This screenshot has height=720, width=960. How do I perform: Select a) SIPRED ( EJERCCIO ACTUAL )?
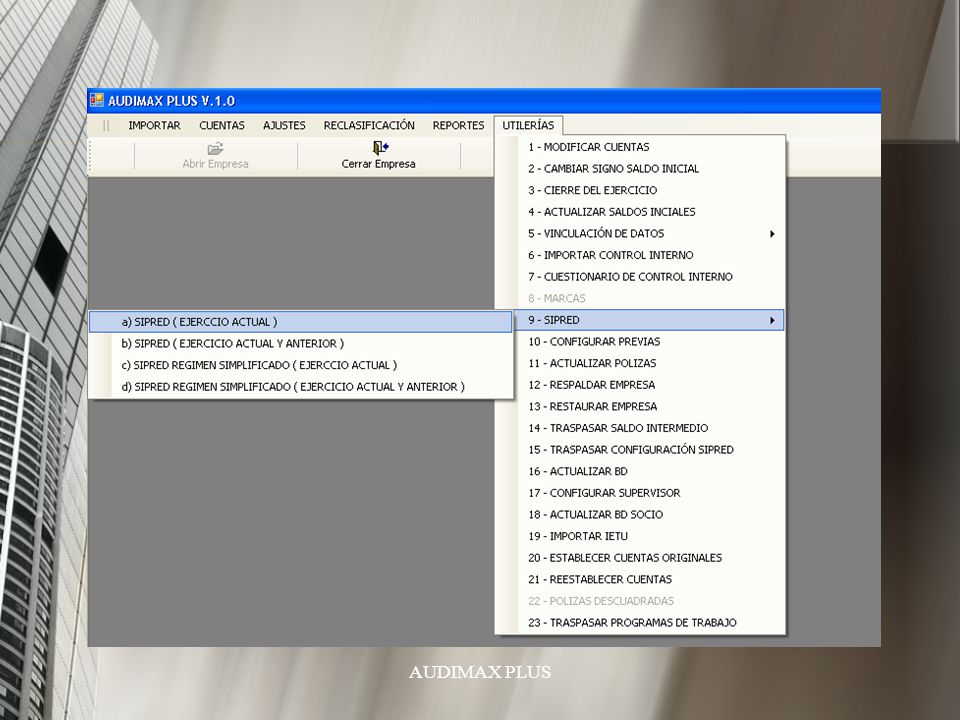(x=301, y=322)
